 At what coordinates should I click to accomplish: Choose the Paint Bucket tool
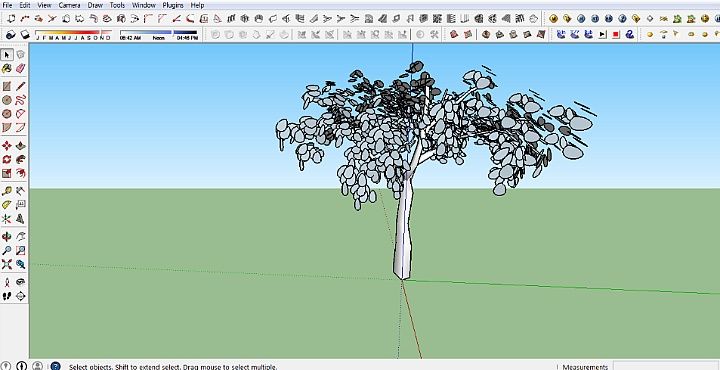(6, 69)
